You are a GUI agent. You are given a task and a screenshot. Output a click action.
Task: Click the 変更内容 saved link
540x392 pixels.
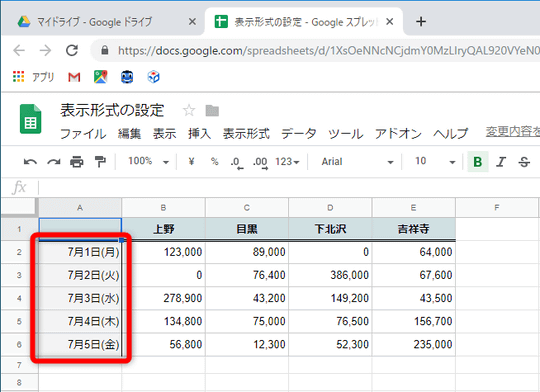[x=513, y=131]
